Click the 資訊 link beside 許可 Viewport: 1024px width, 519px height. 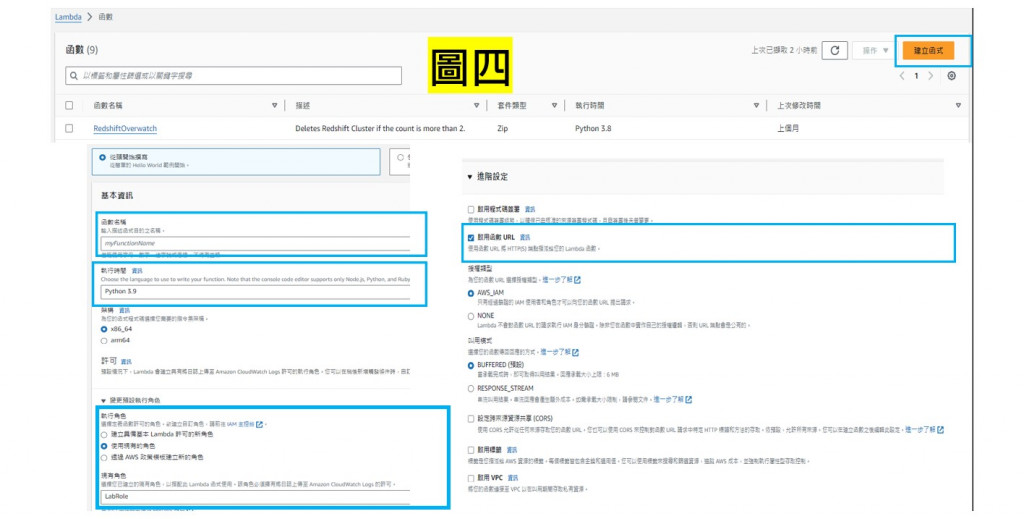pyautogui.click(x=126, y=361)
